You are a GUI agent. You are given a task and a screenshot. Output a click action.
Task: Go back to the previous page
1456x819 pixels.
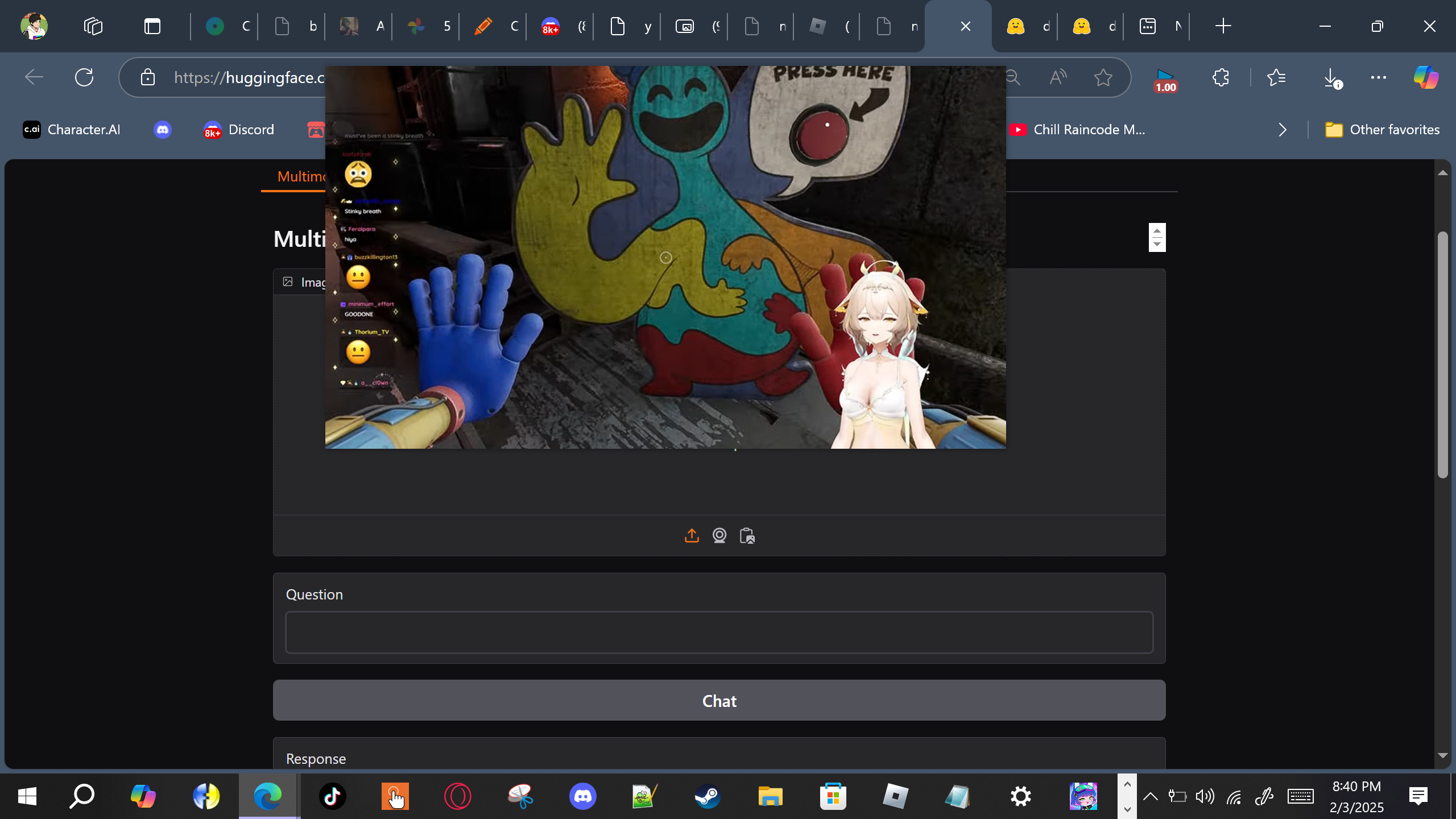click(34, 77)
